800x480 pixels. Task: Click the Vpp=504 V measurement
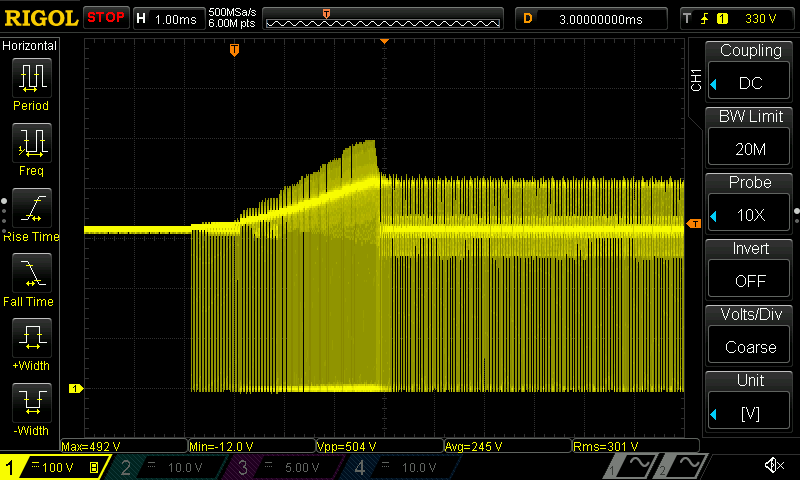pos(346,447)
